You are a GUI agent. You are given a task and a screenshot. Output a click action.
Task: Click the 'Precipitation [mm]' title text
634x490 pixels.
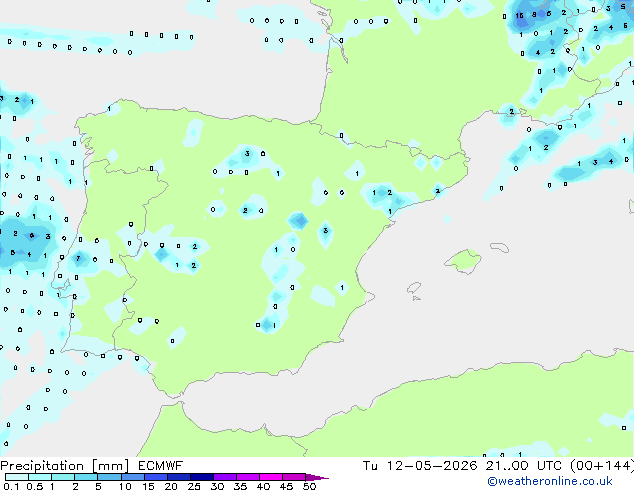[x=65, y=466]
